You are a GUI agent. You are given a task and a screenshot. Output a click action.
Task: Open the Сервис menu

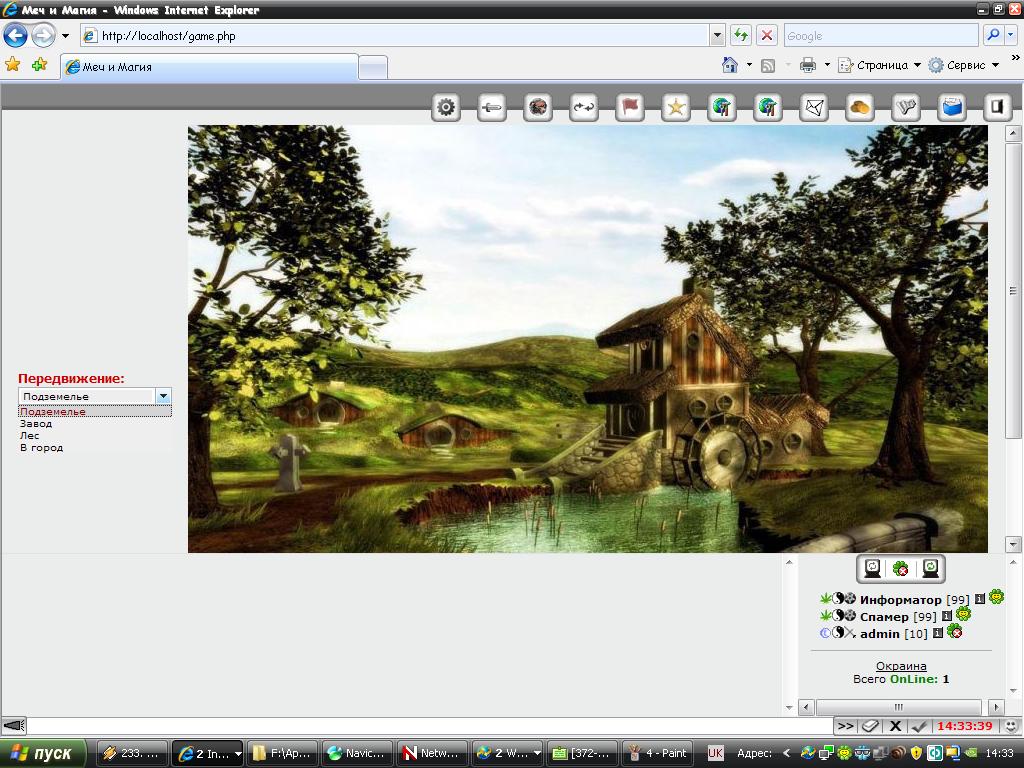coord(964,65)
